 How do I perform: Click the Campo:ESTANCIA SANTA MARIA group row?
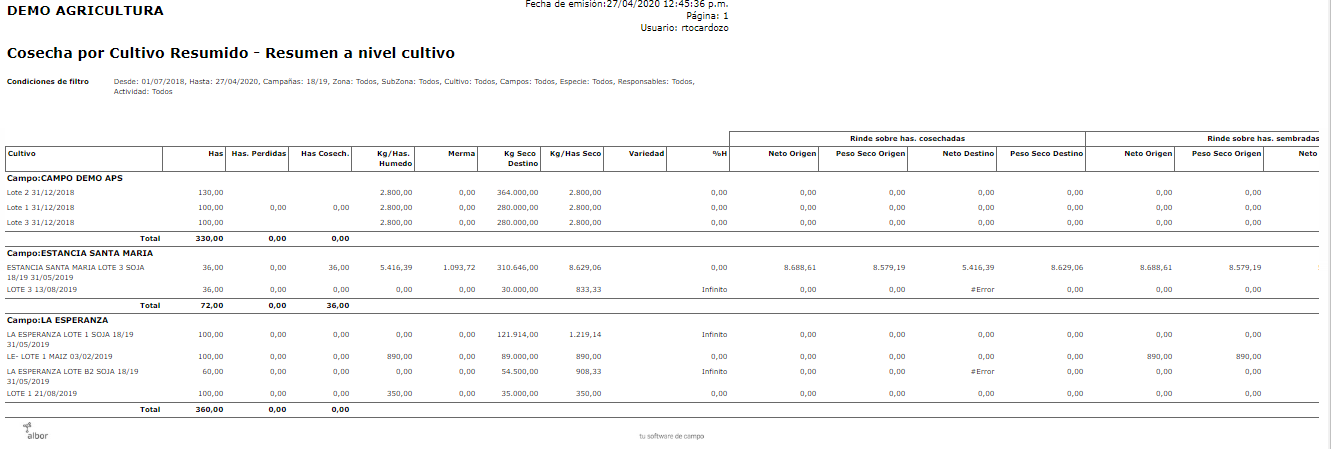pyautogui.click(x=80, y=253)
